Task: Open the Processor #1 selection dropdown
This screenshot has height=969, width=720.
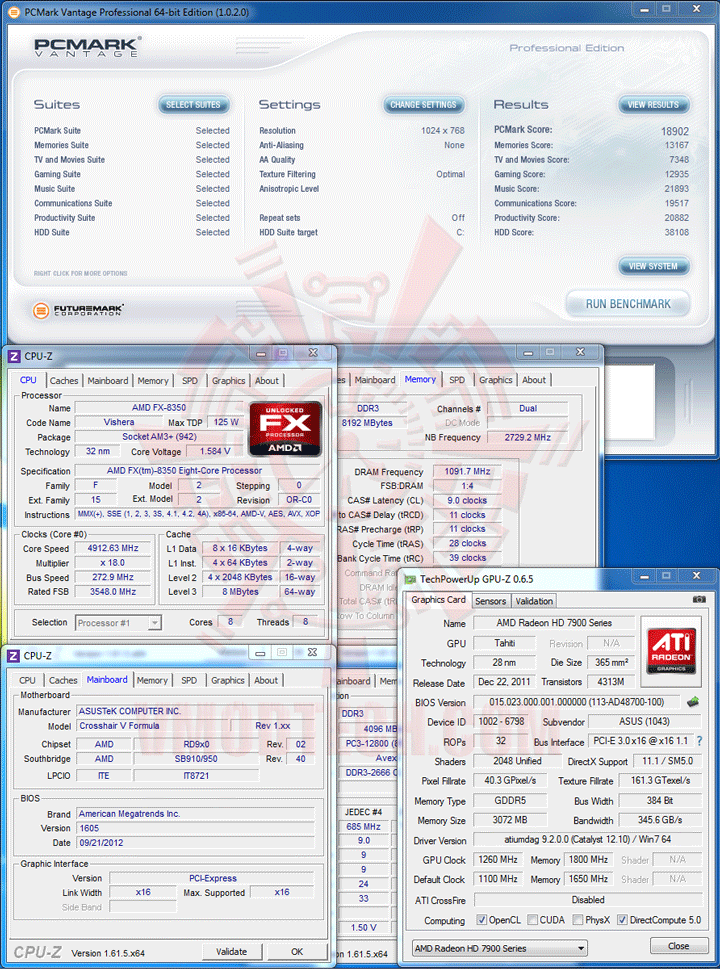Action: pyautogui.click(x=118, y=623)
